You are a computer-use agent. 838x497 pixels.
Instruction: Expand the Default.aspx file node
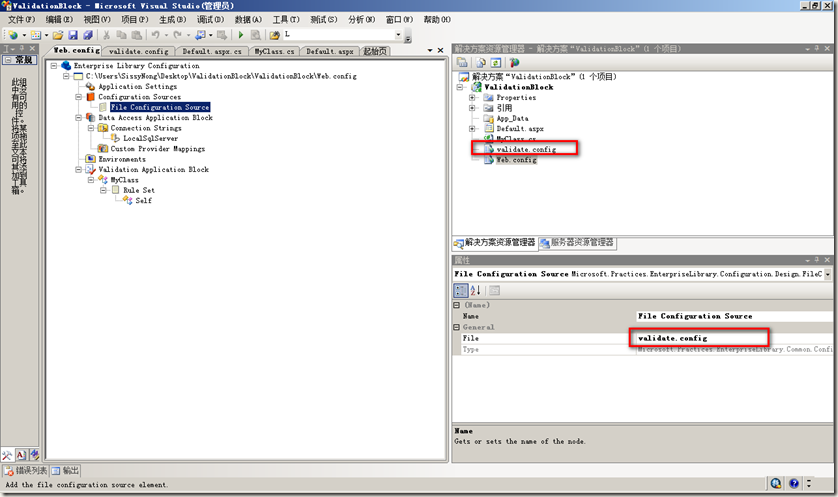coord(472,129)
